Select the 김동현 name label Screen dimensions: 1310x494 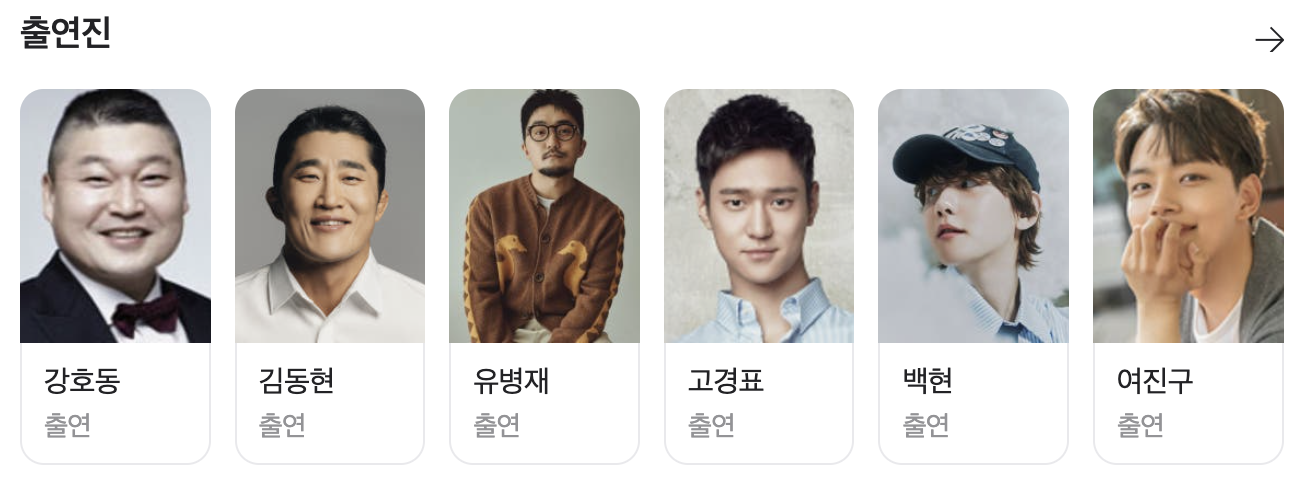point(297,381)
